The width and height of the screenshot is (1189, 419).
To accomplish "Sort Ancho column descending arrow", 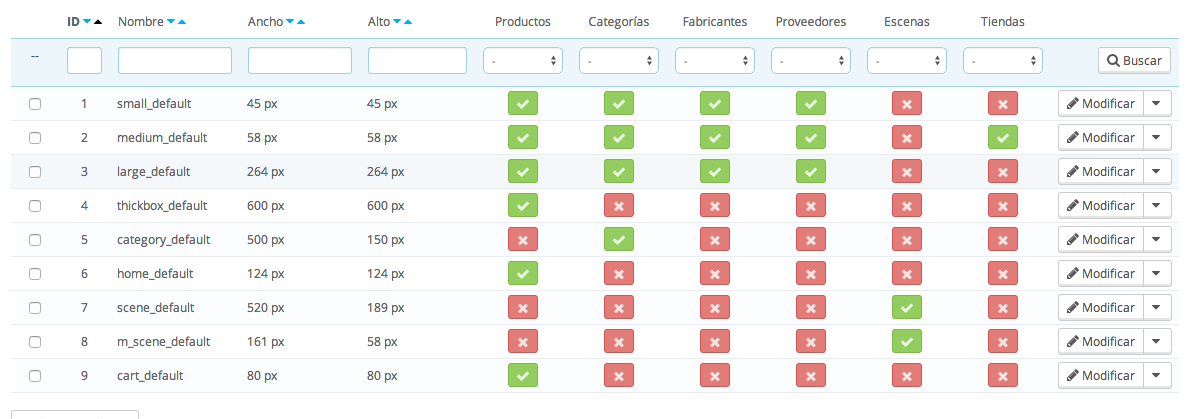I will [x=290, y=21].
